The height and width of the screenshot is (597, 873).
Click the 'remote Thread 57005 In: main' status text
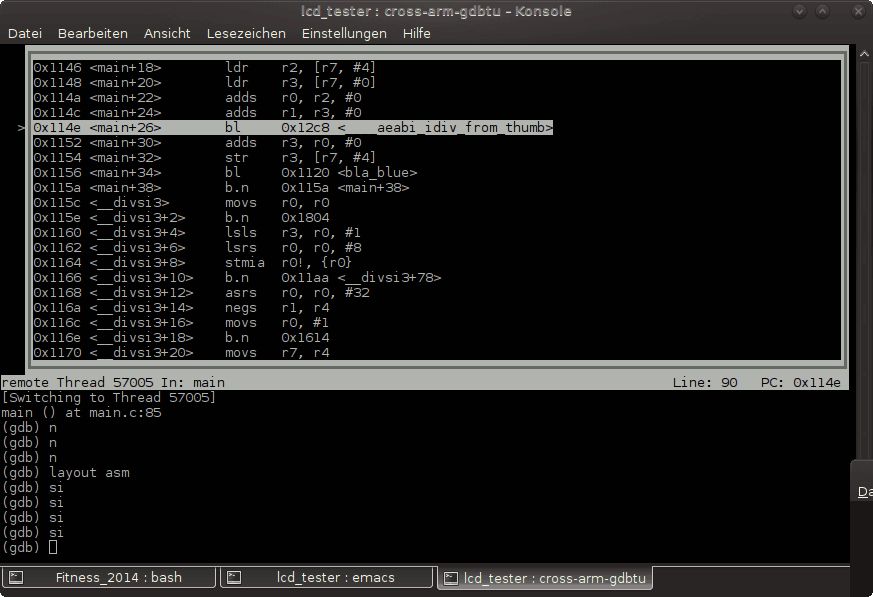coord(113,383)
